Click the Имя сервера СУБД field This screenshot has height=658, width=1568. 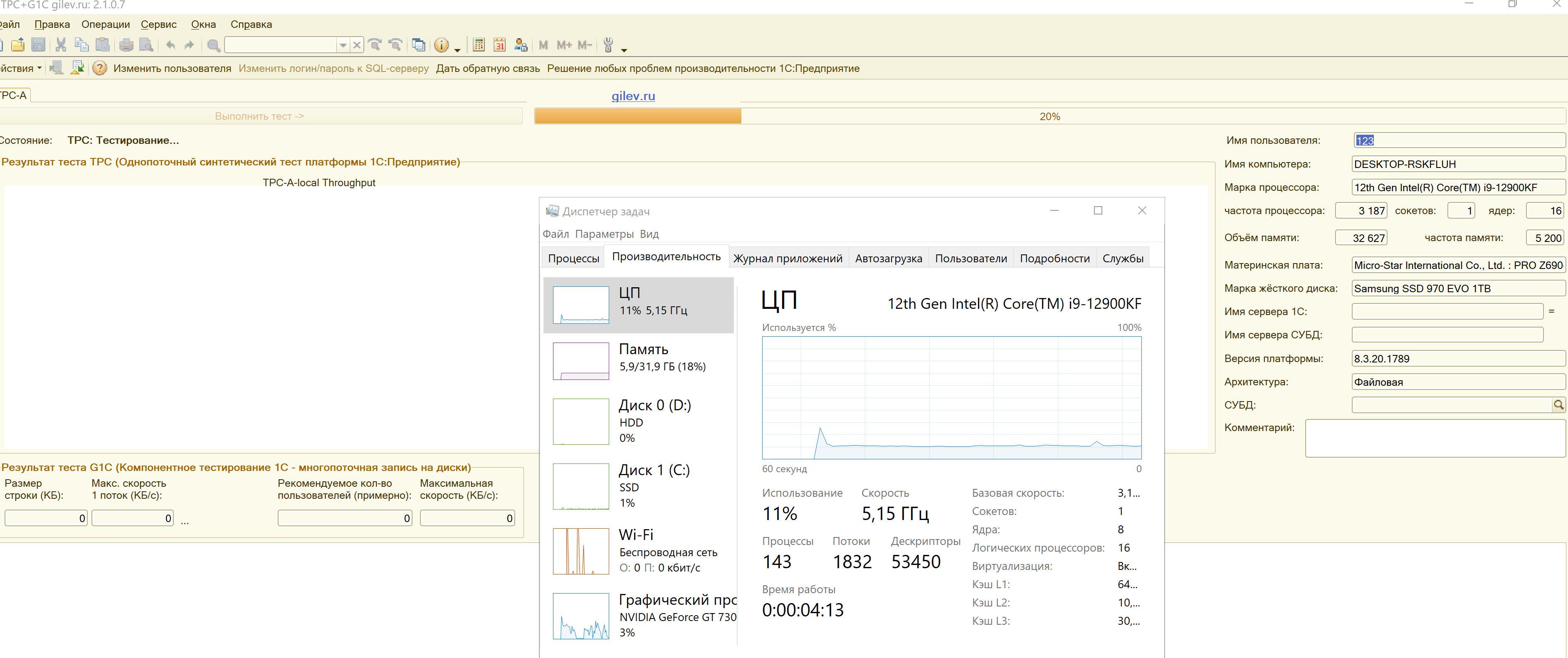click(x=1447, y=335)
